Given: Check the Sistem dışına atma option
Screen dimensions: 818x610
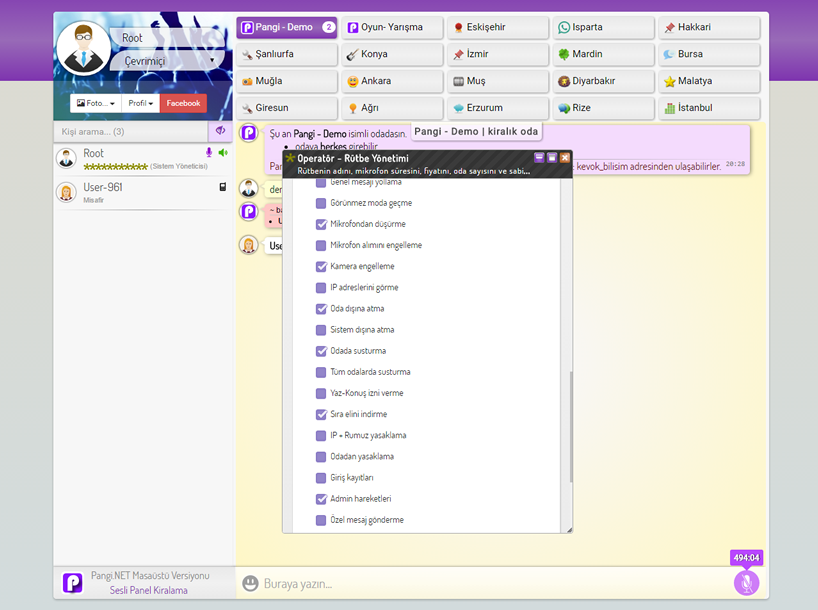Looking at the screenshot, I should click(x=321, y=330).
